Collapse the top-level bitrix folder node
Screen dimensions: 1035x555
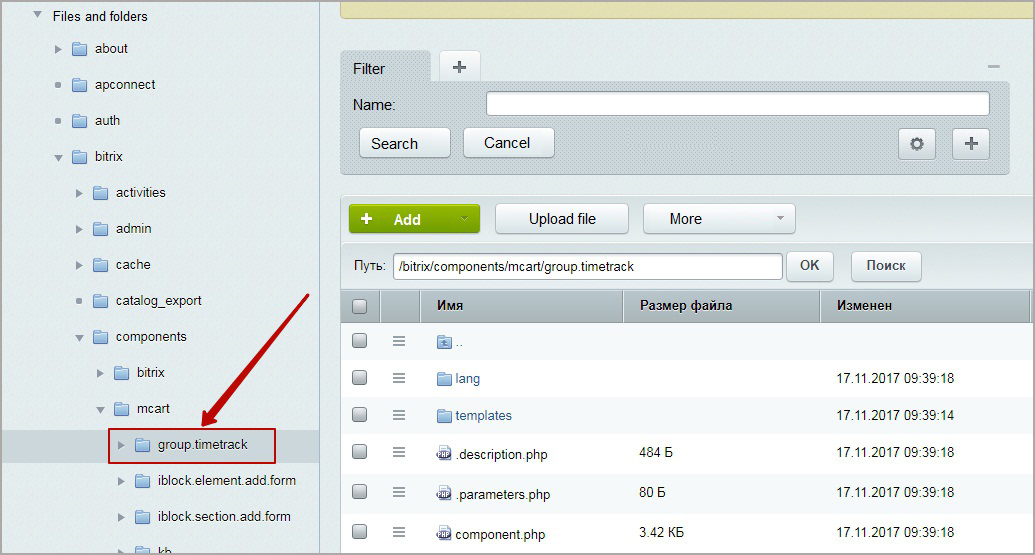(58, 158)
